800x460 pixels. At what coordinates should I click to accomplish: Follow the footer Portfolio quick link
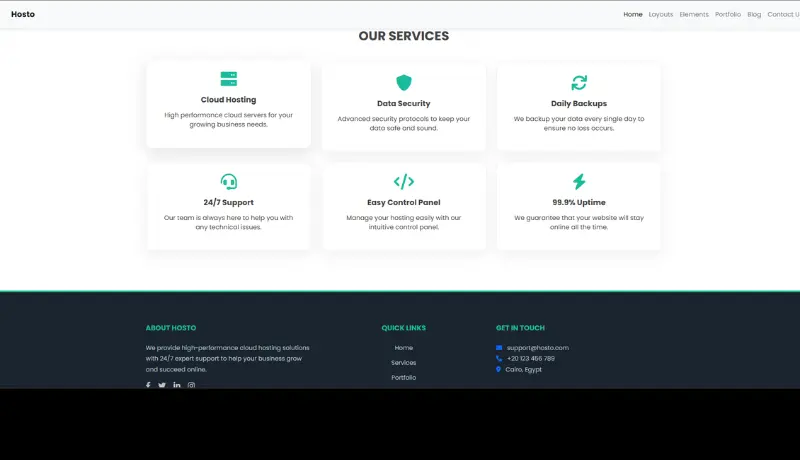[404, 377]
